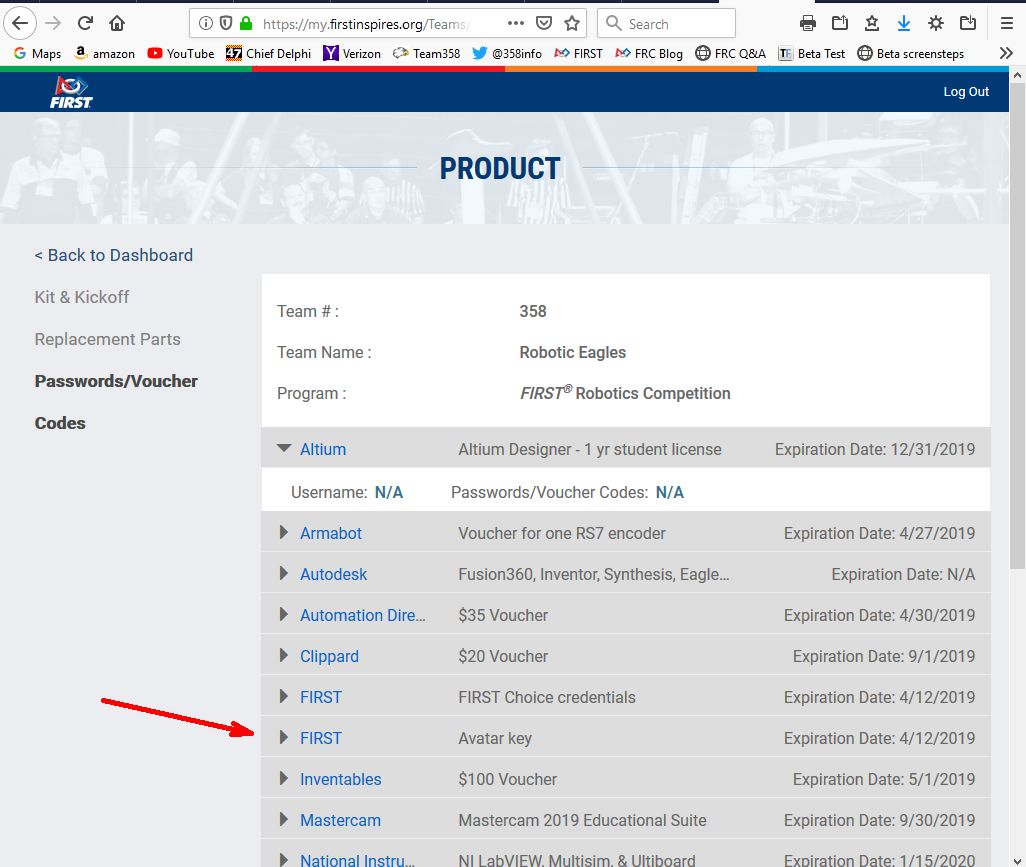The image size is (1026, 867).
Task: Open Beta screensteps bookmark
Action: [911, 54]
